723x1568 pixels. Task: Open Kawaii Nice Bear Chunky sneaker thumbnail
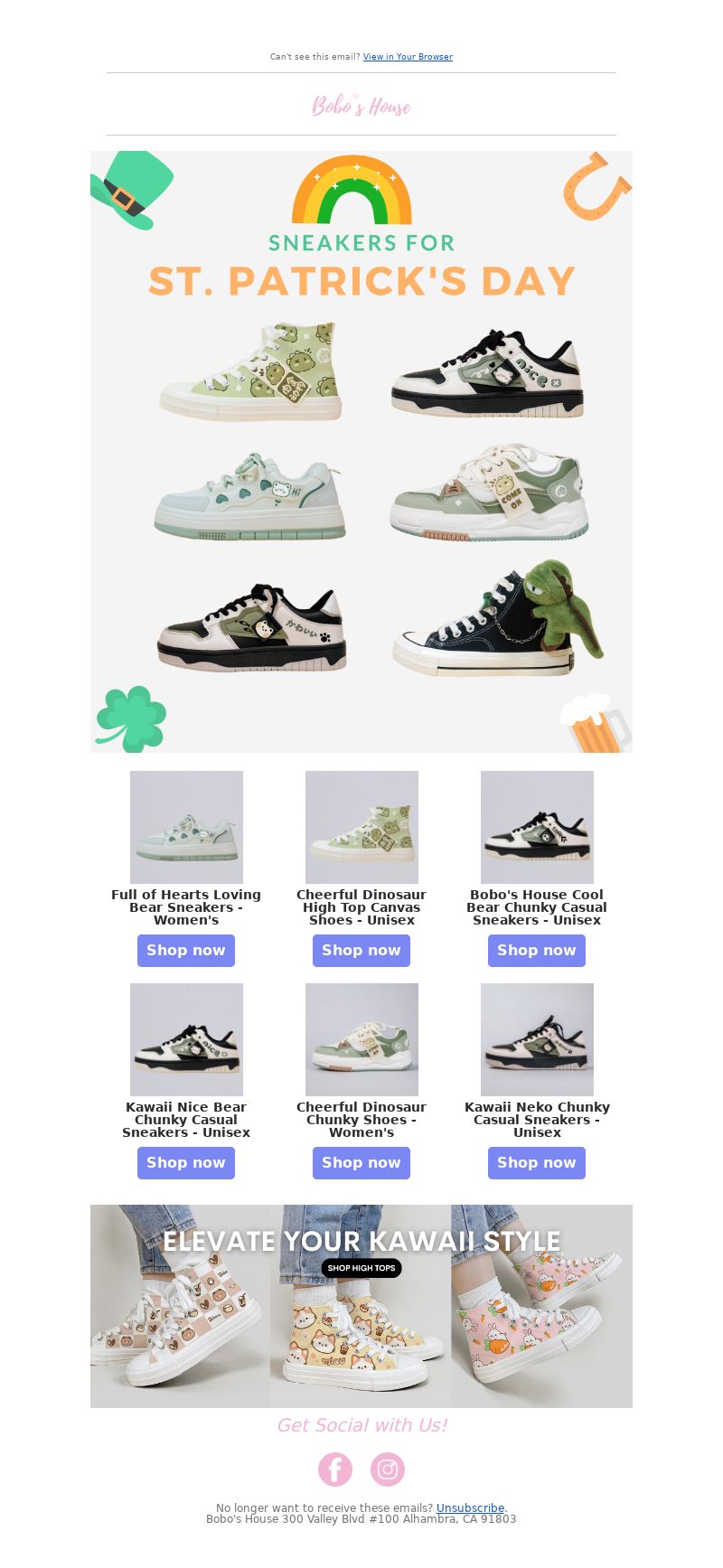click(x=186, y=1039)
